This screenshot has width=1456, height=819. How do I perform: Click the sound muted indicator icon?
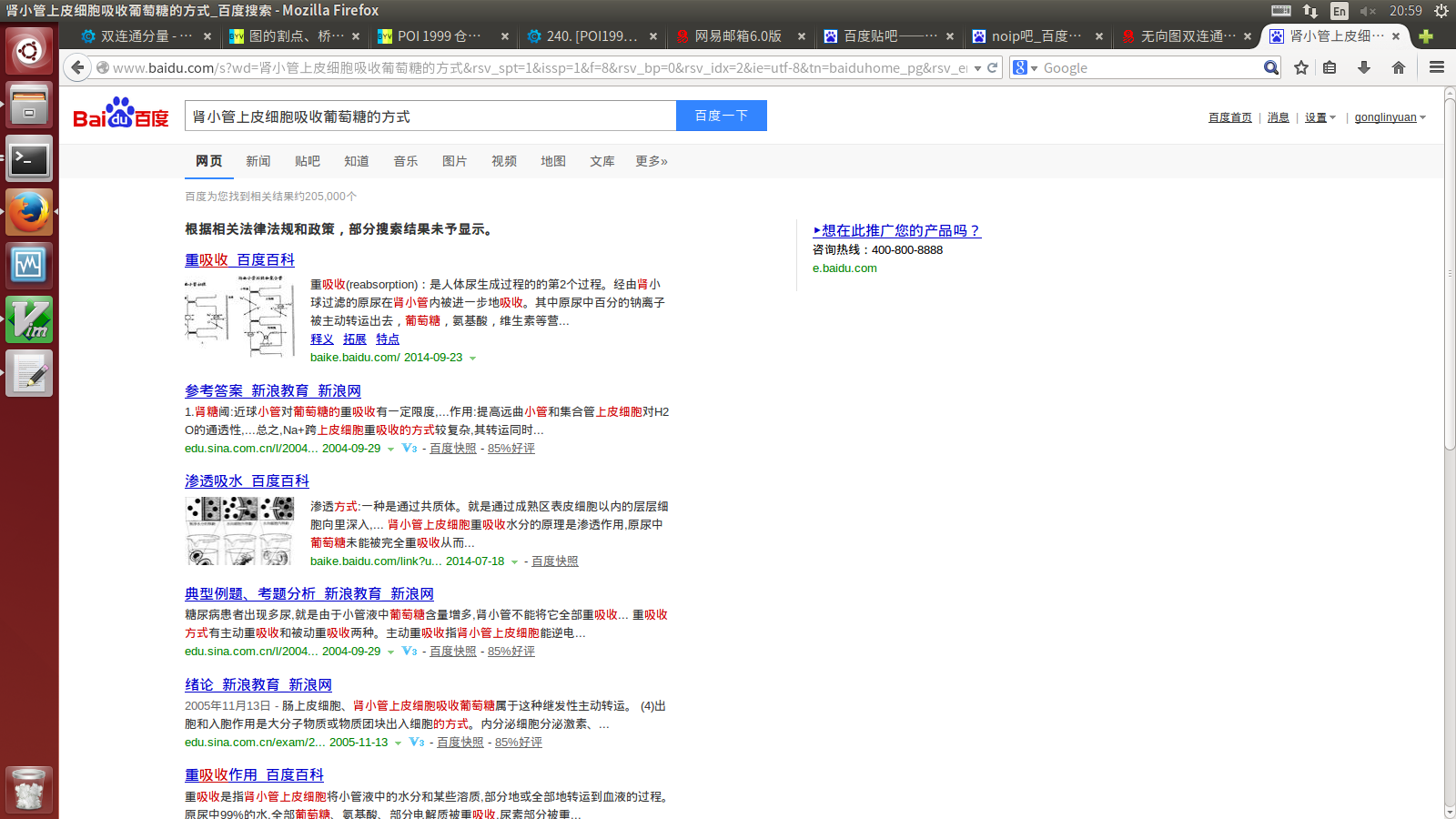(1368, 11)
